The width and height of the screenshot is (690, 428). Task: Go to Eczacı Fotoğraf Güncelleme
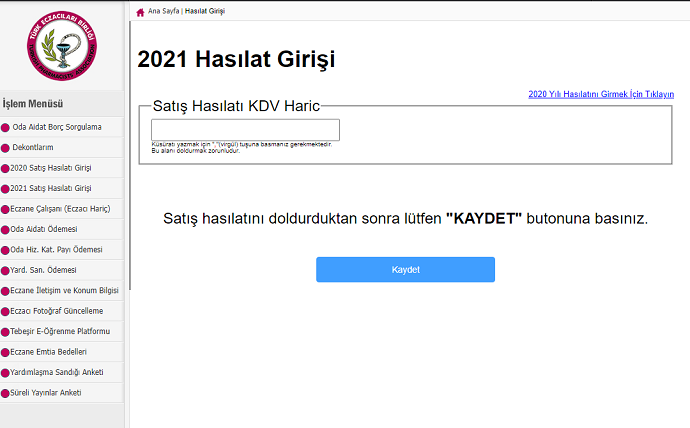(56, 311)
